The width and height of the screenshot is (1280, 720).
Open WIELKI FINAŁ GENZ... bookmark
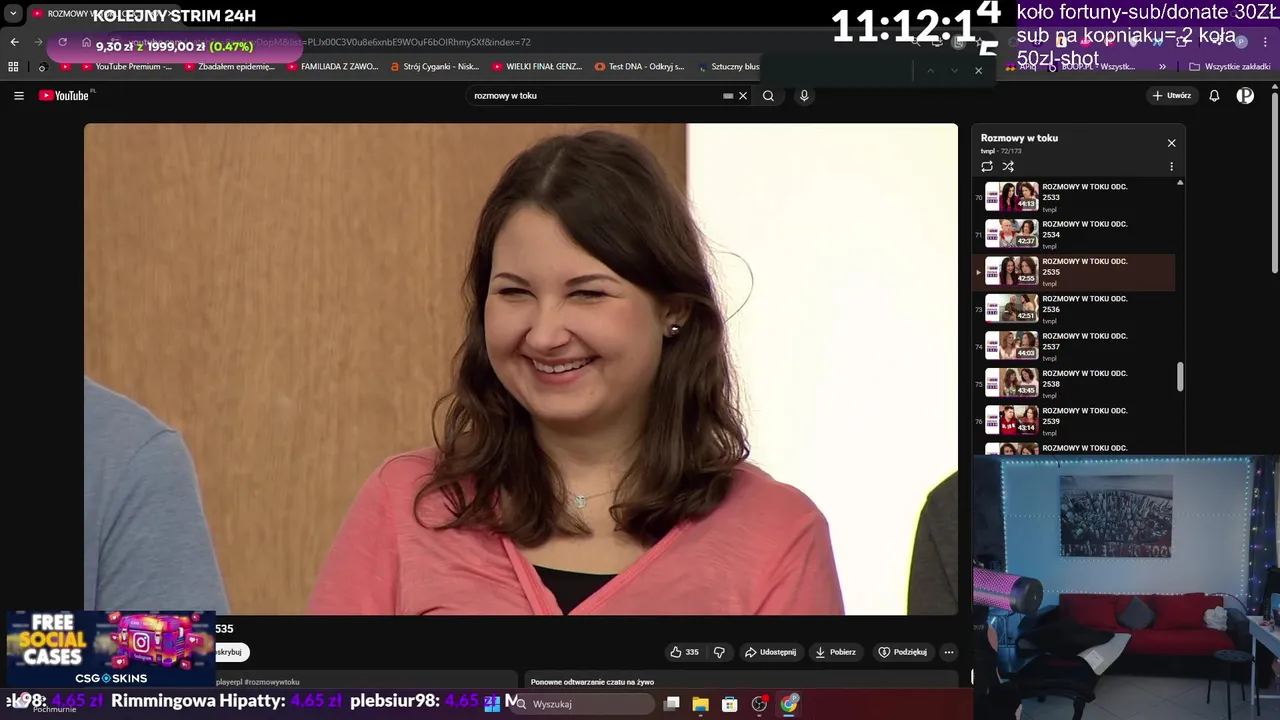point(537,67)
